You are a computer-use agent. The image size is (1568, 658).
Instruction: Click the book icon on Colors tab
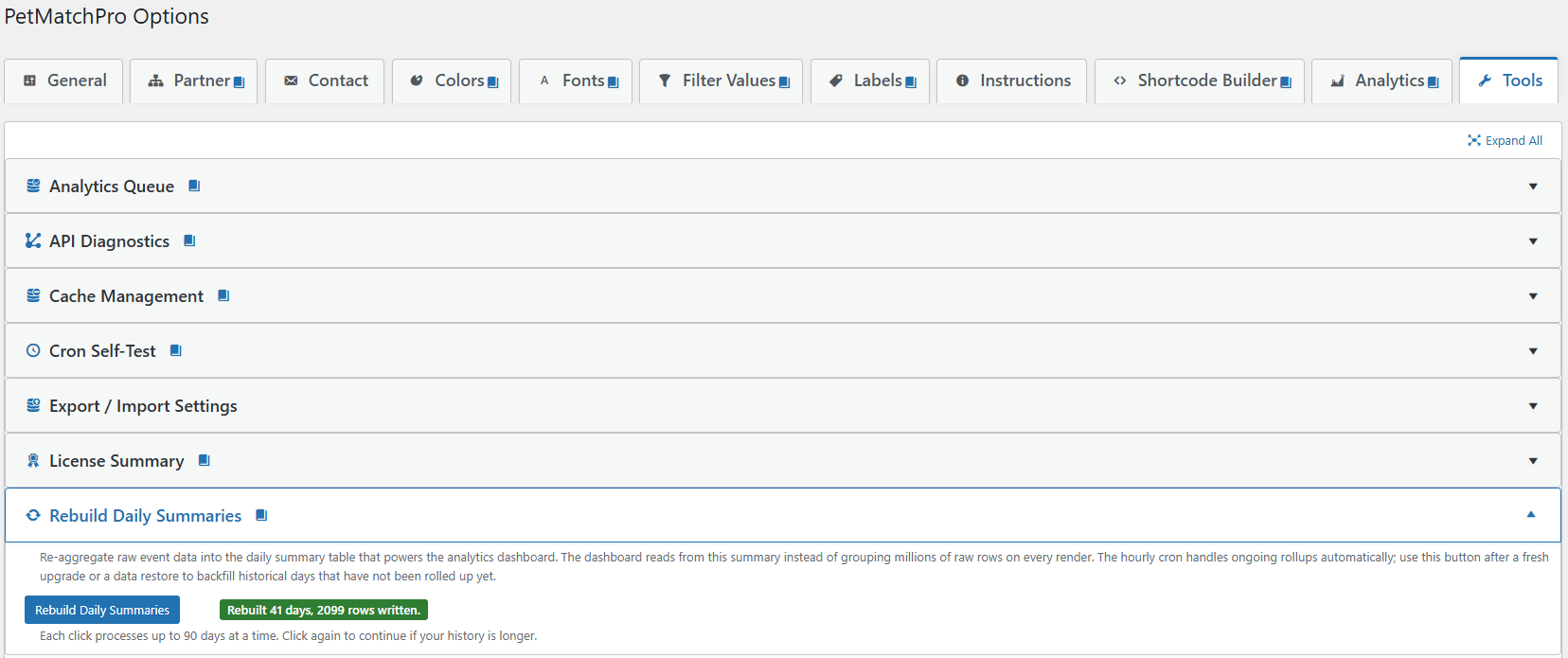click(492, 82)
